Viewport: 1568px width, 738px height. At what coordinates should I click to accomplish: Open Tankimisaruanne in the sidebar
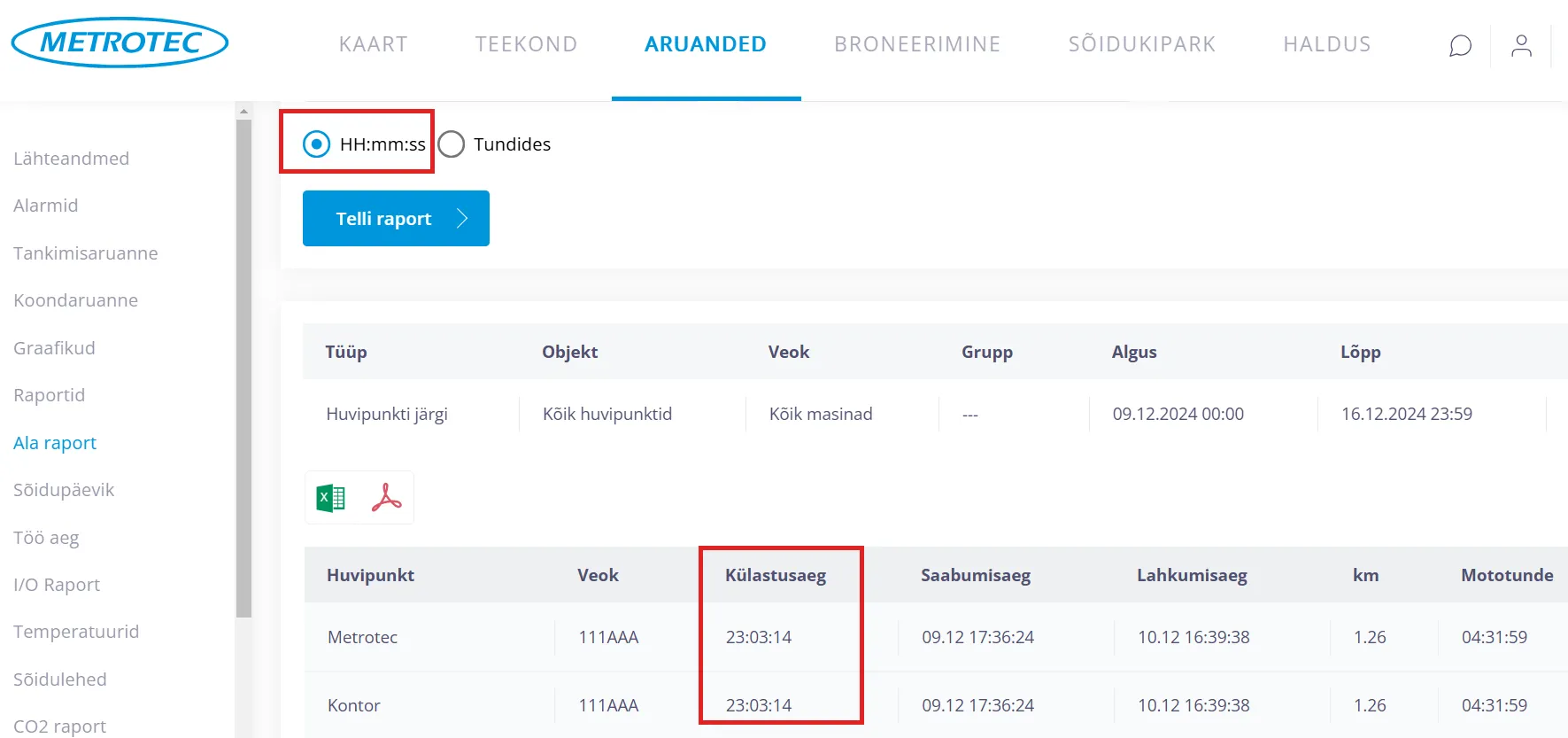tap(86, 253)
